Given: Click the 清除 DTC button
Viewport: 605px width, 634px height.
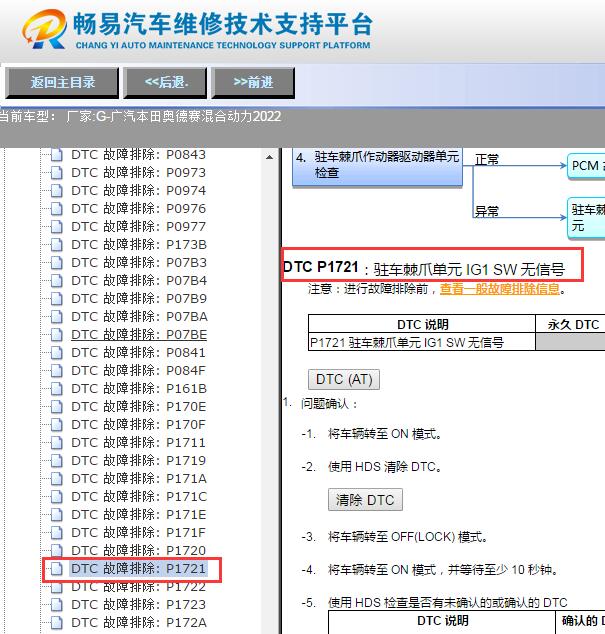Looking at the screenshot, I should coord(365,500).
